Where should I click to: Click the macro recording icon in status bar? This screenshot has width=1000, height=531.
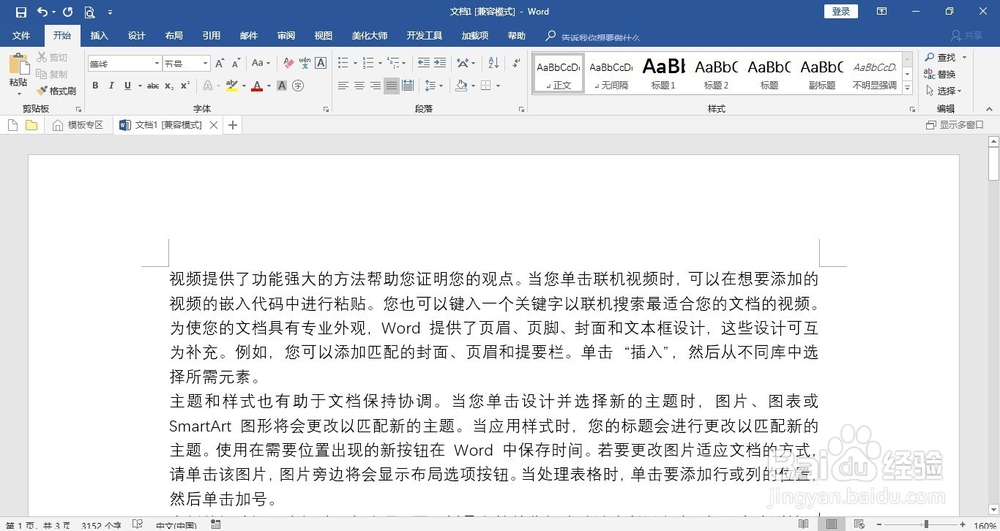[x=216, y=525]
